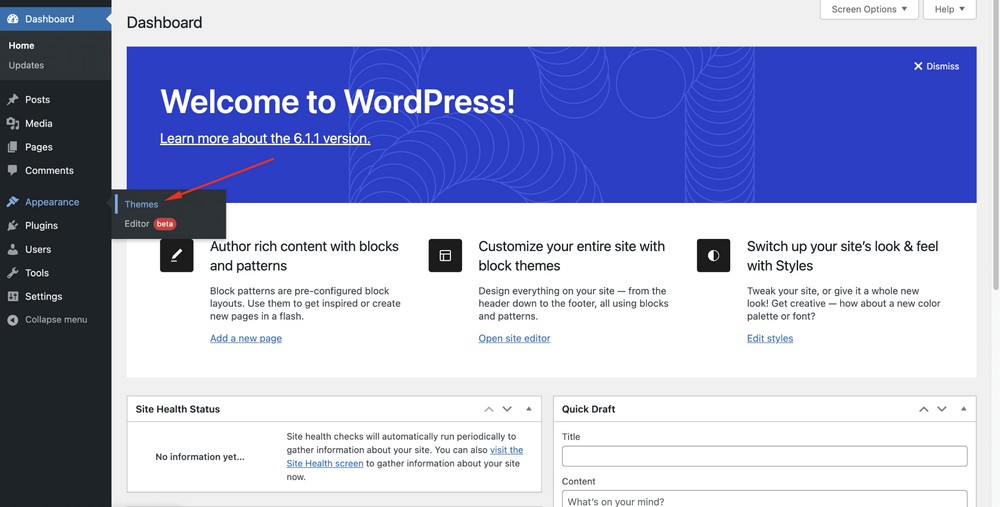Viewport: 1000px width, 507px height.
Task: Expand the Help dropdown panel
Action: 949,10
